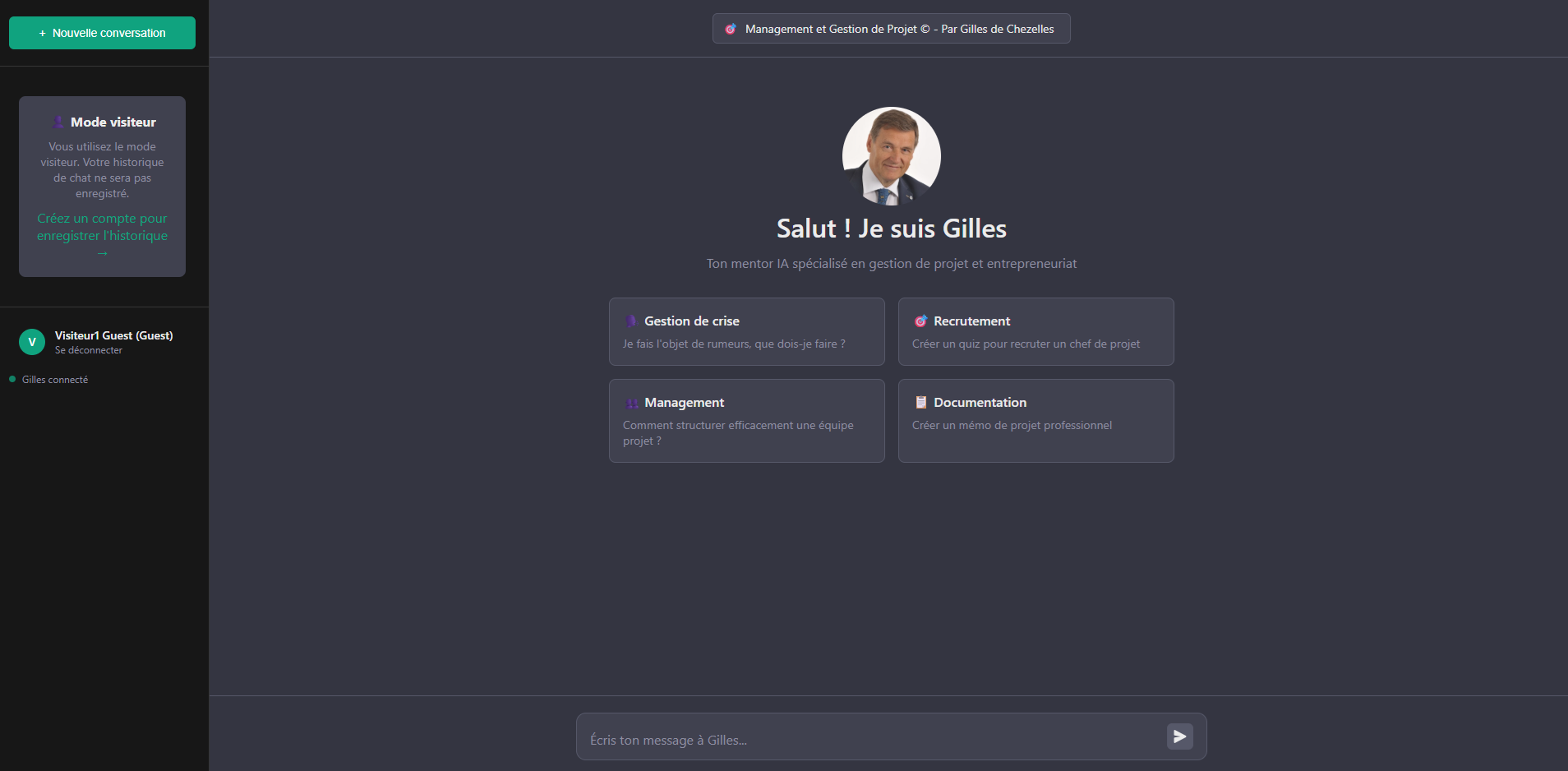This screenshot has width=1568, height=771.
Task: Click the target icon in the header pill
Action: click(x=731, y=28)
